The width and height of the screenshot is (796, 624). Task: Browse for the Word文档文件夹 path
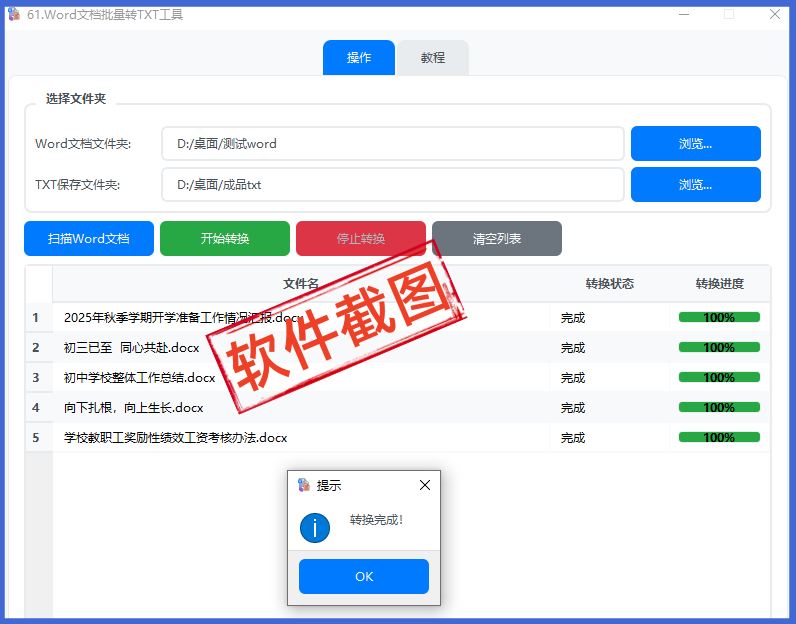click(695, 144)
